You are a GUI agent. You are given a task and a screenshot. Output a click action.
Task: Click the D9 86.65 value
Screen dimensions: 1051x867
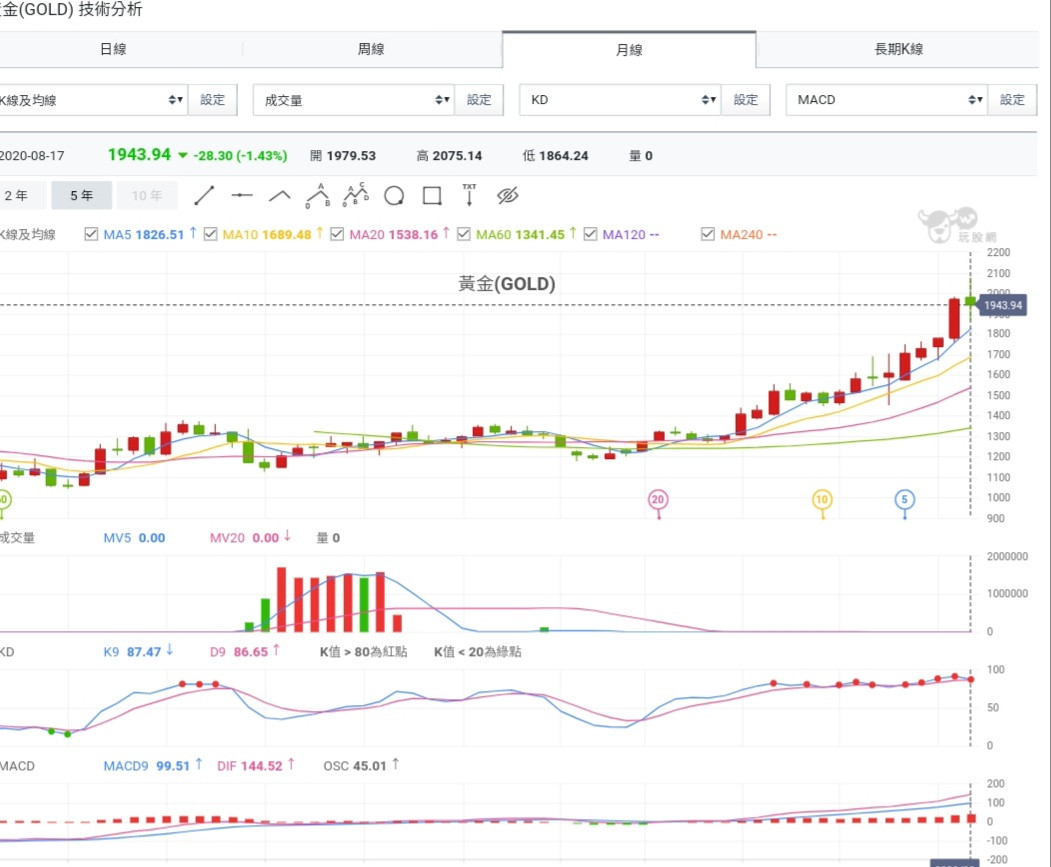[x=245, y=652]
